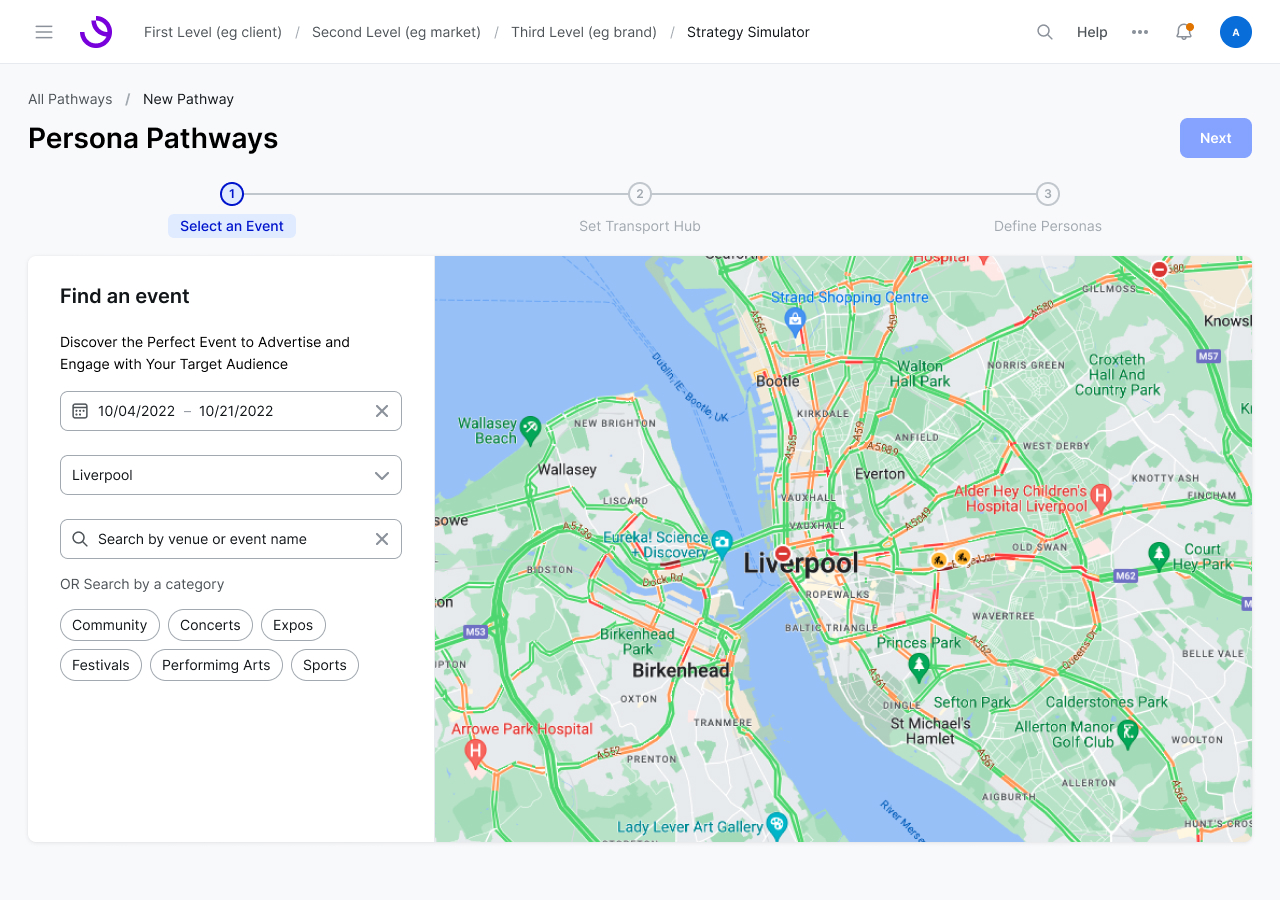Select the Festivals category chip
1280x900 pixels.
pyautogui.click(x=101, y=665)
